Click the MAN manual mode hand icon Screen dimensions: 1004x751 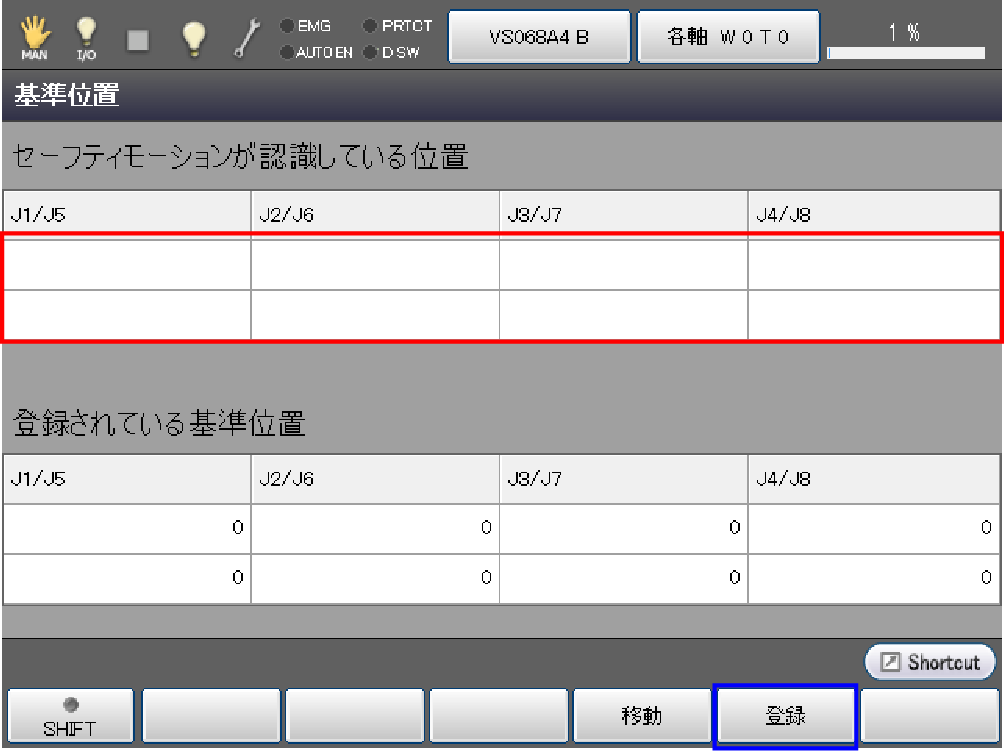[x=34, y=38]
